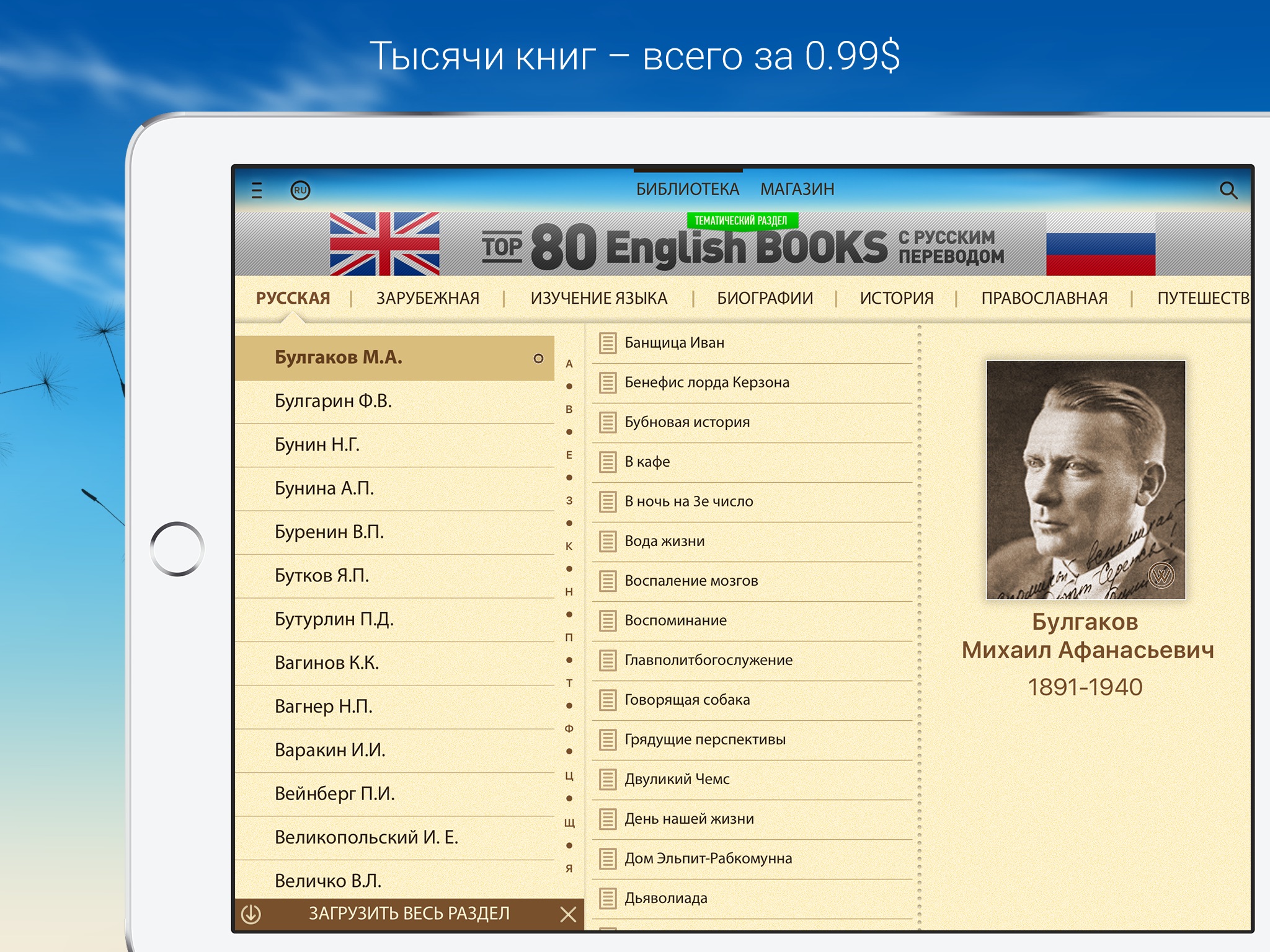Click document icon beside Банщица Иван
Viewport: 1270px width, 952px height.
pos(608,343)
